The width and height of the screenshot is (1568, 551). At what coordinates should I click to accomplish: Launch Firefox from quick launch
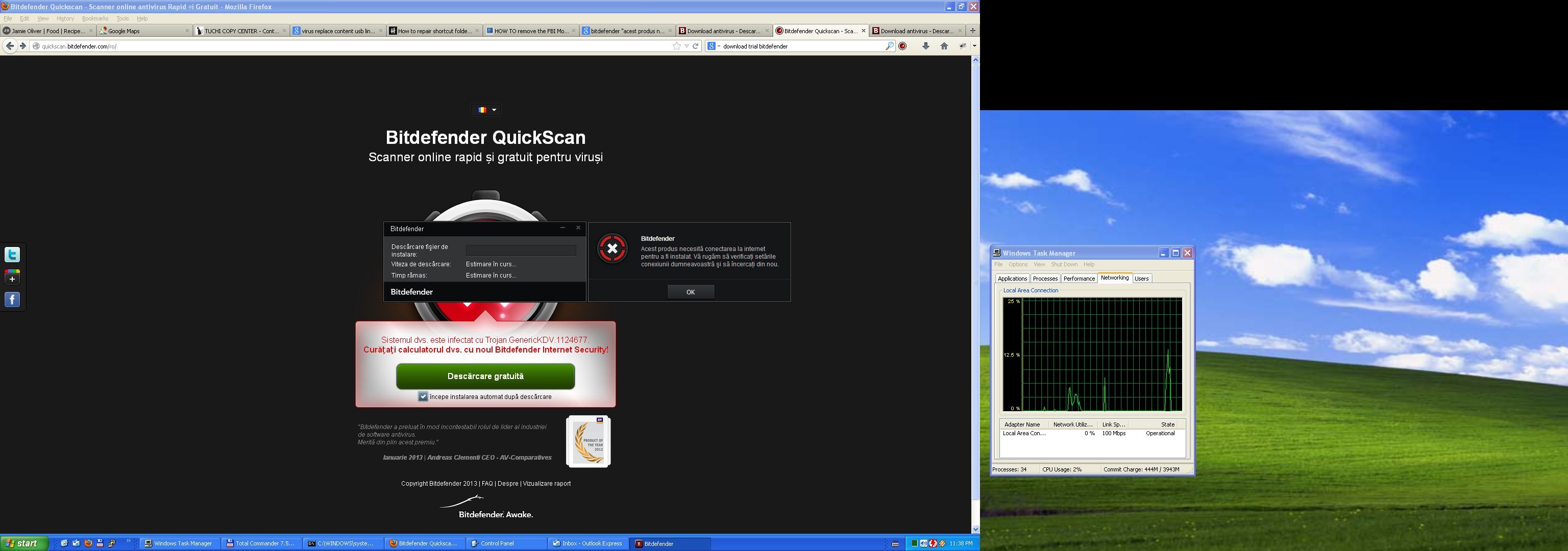[x=88, y=543]
